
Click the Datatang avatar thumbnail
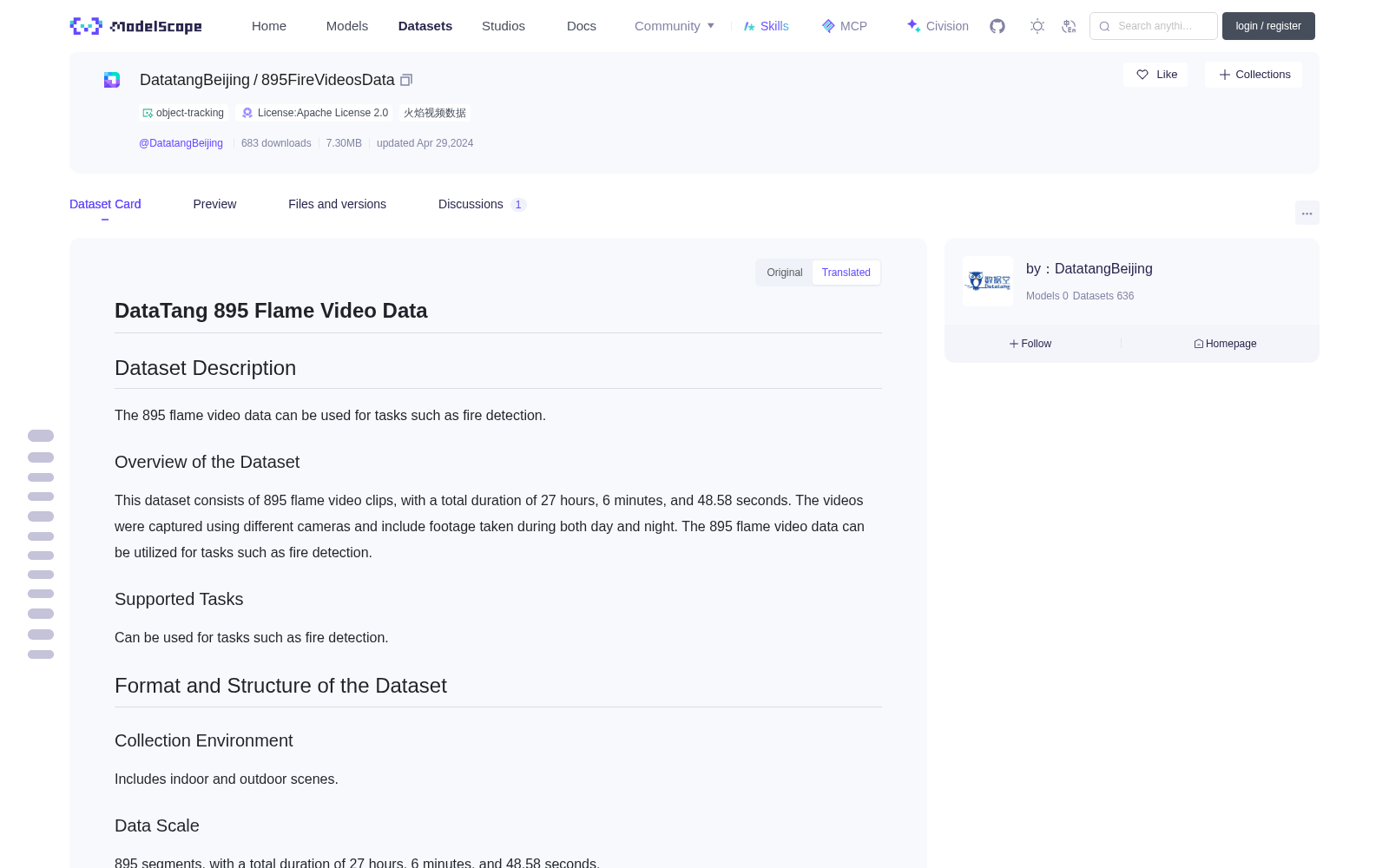988,281
